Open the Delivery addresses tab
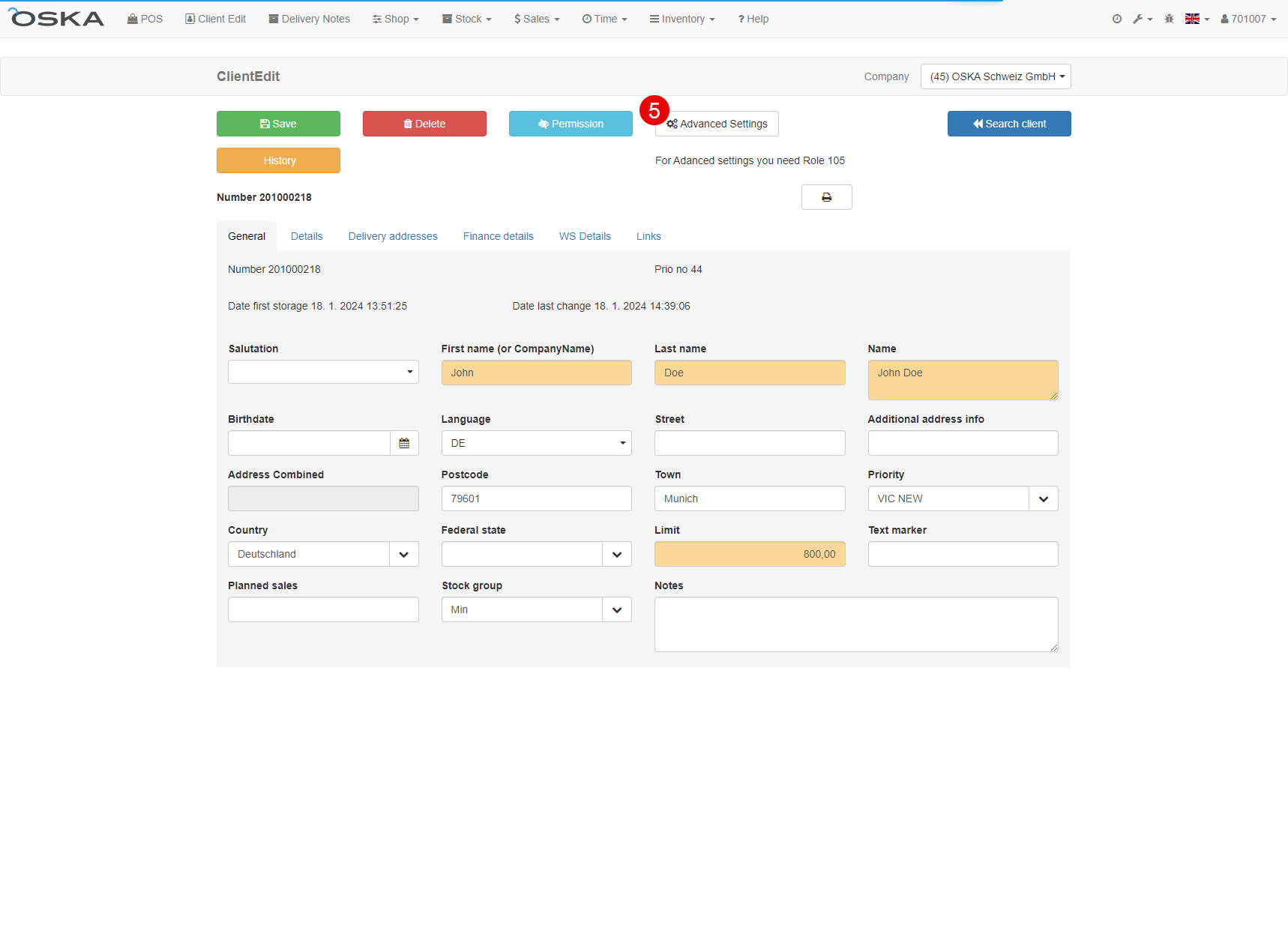The height and width of the screenshot is (952, 1288). (x=393, y=236)
